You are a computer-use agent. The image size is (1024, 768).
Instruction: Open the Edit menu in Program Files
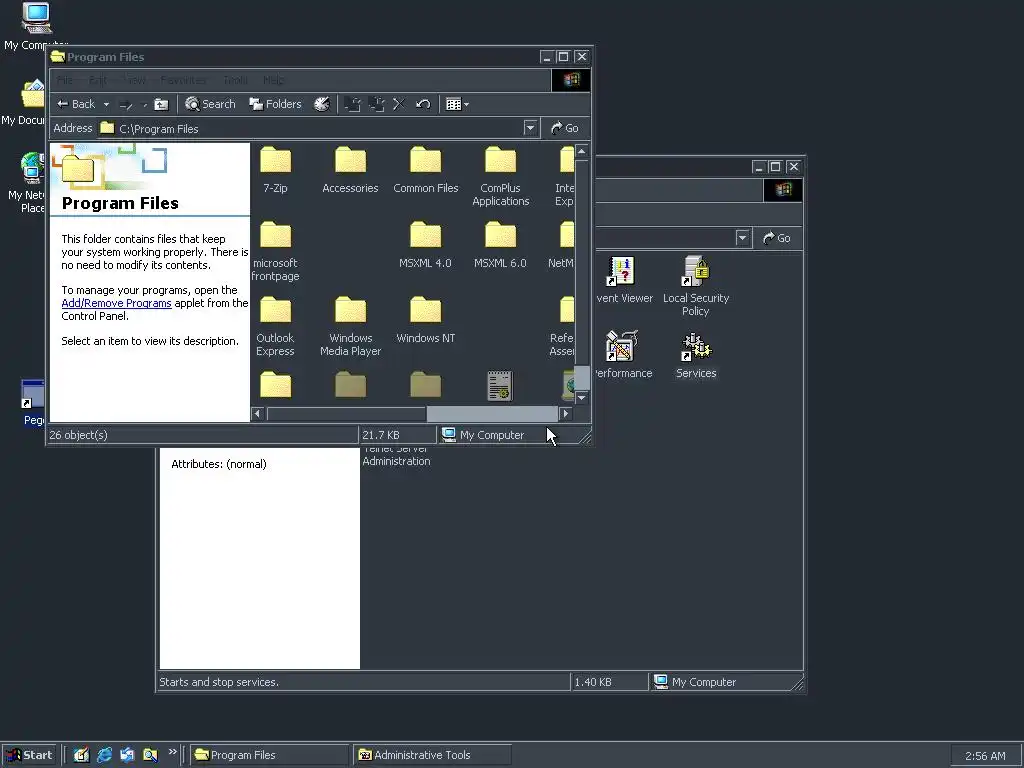(x=98, y=80)
